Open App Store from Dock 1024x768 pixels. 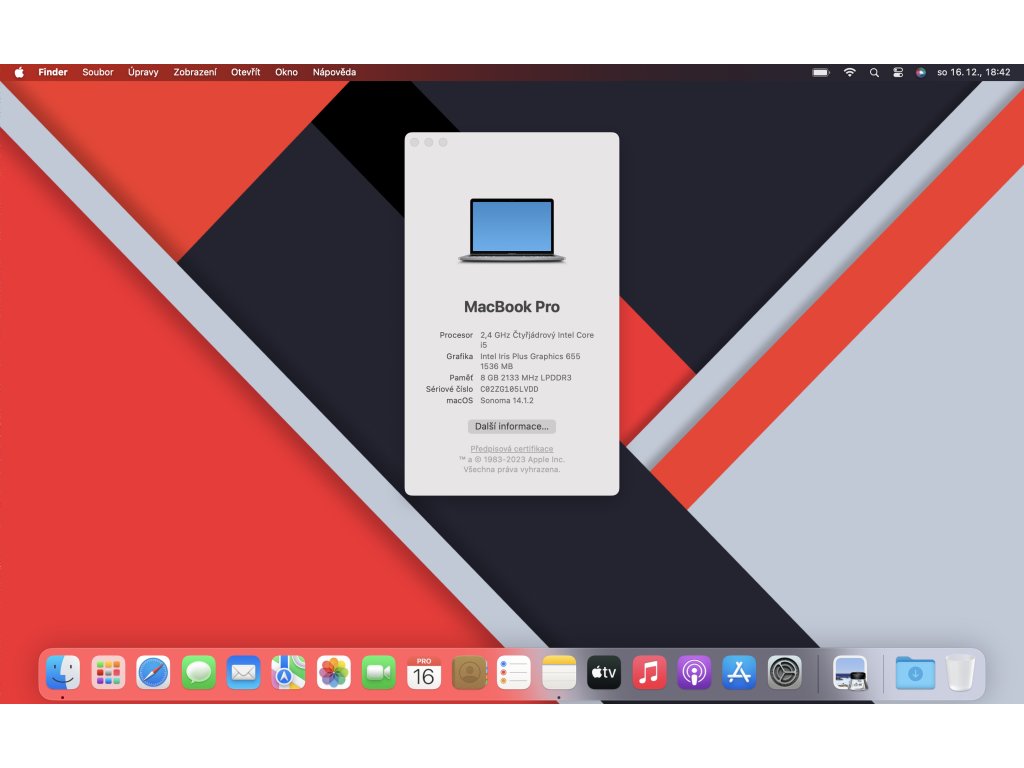coord(739,672)
